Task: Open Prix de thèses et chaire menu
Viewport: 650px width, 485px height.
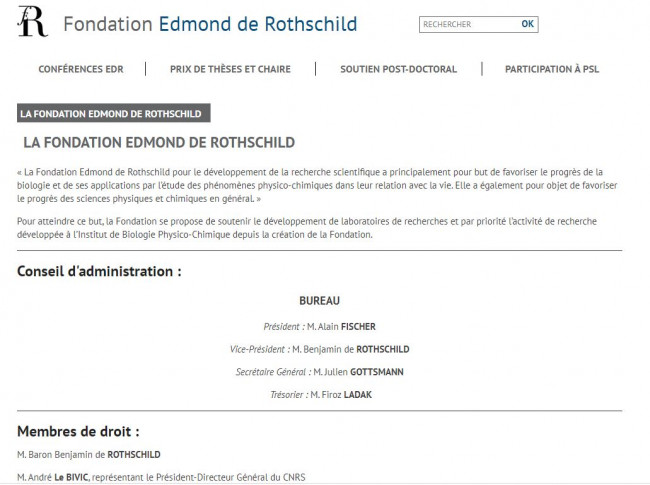Action: 230,69
